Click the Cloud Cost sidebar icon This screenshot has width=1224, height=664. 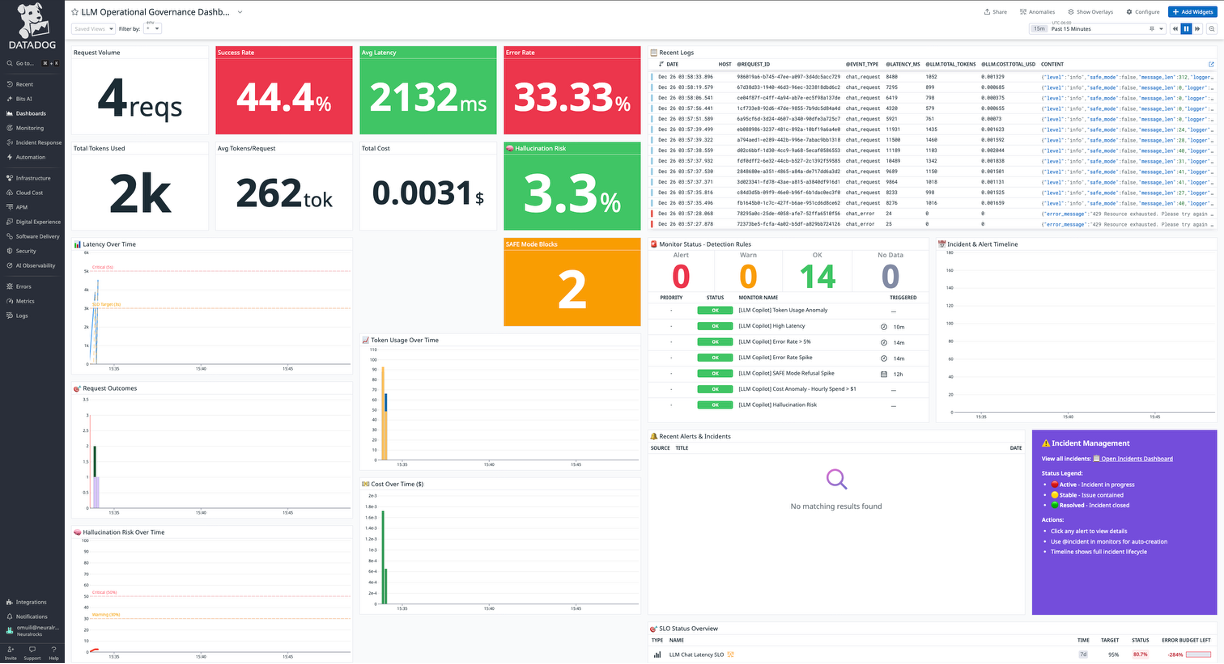click(x=10, y=192)
